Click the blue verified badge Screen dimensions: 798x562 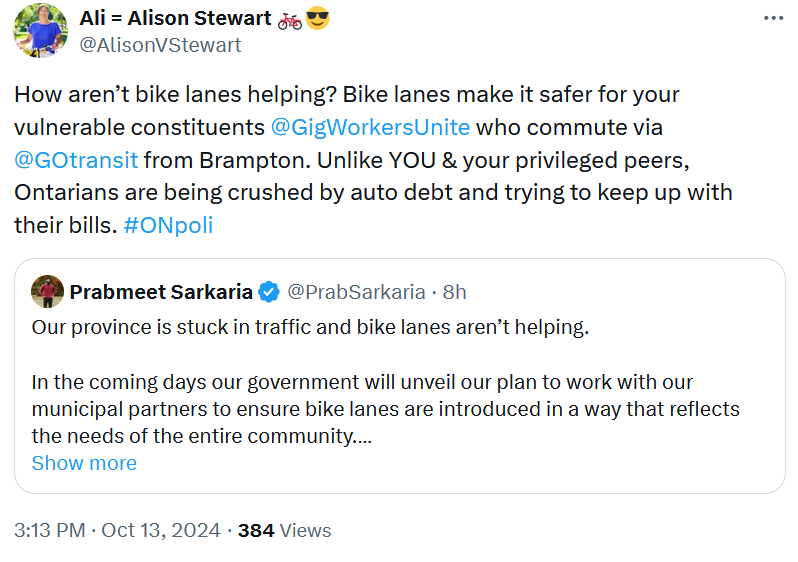tap(269, 292)
